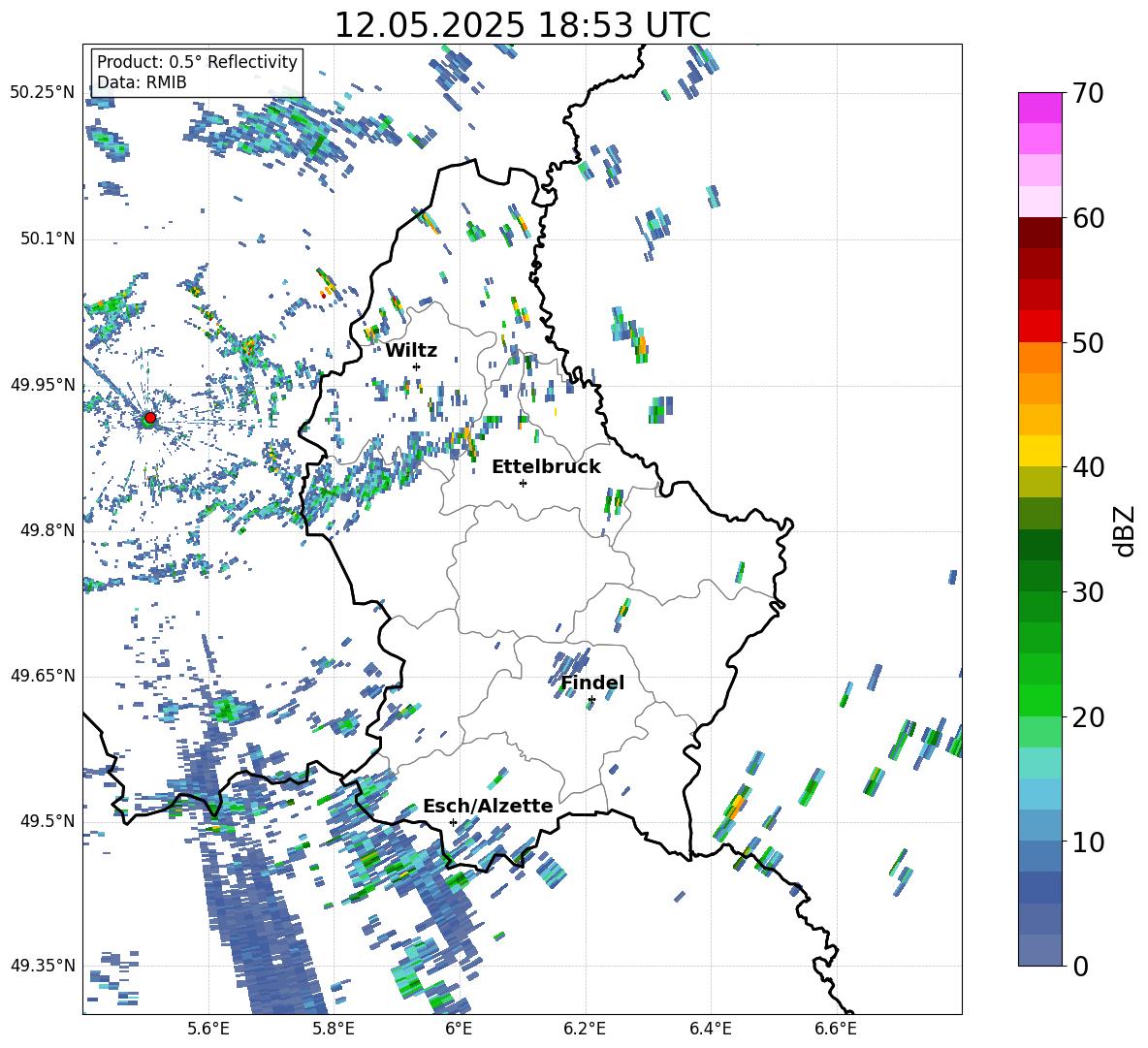The width and height of the screenshot is (1148, 1048).
Task: Click the cross marker below Ettelbruck
Action: tap(523, 483)
